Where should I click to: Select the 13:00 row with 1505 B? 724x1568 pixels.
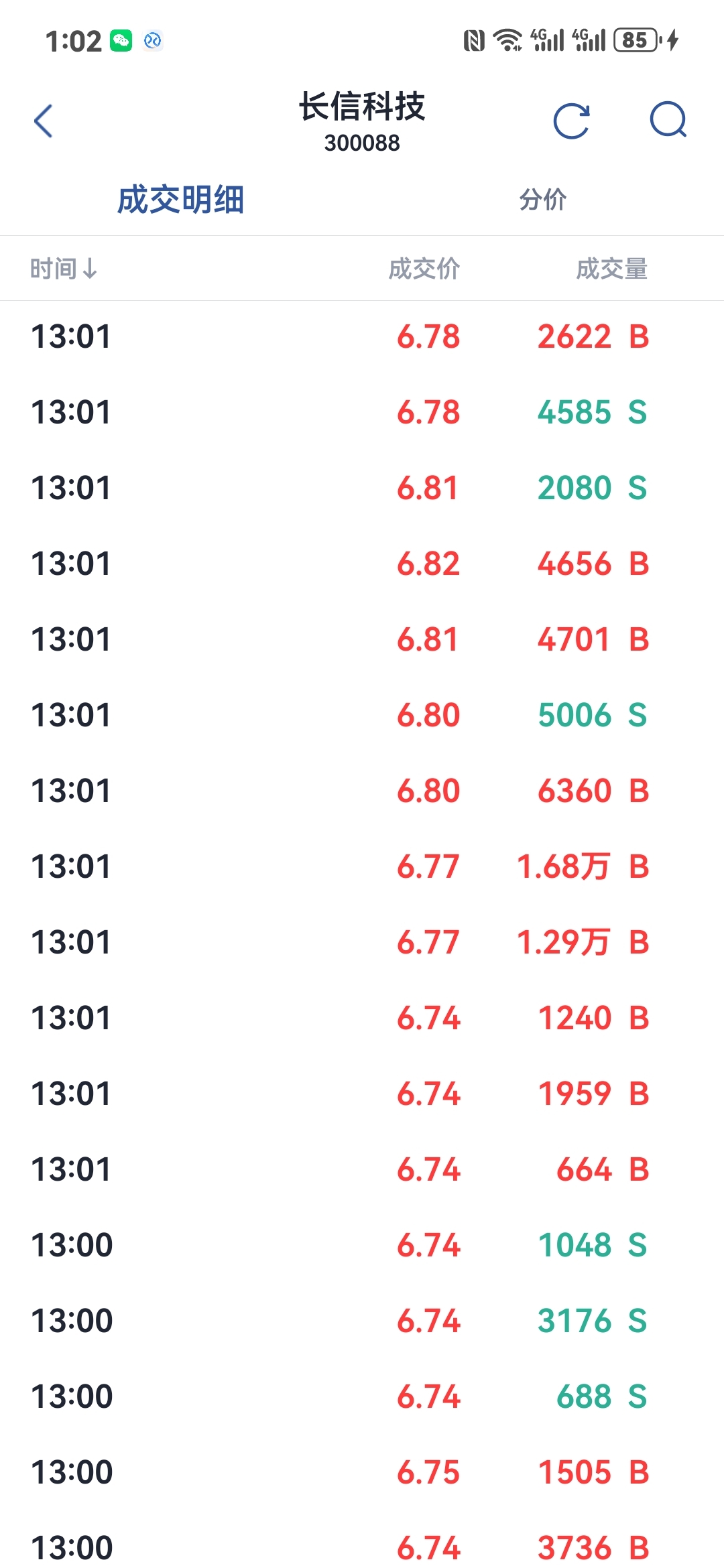tap(362, 1472)
